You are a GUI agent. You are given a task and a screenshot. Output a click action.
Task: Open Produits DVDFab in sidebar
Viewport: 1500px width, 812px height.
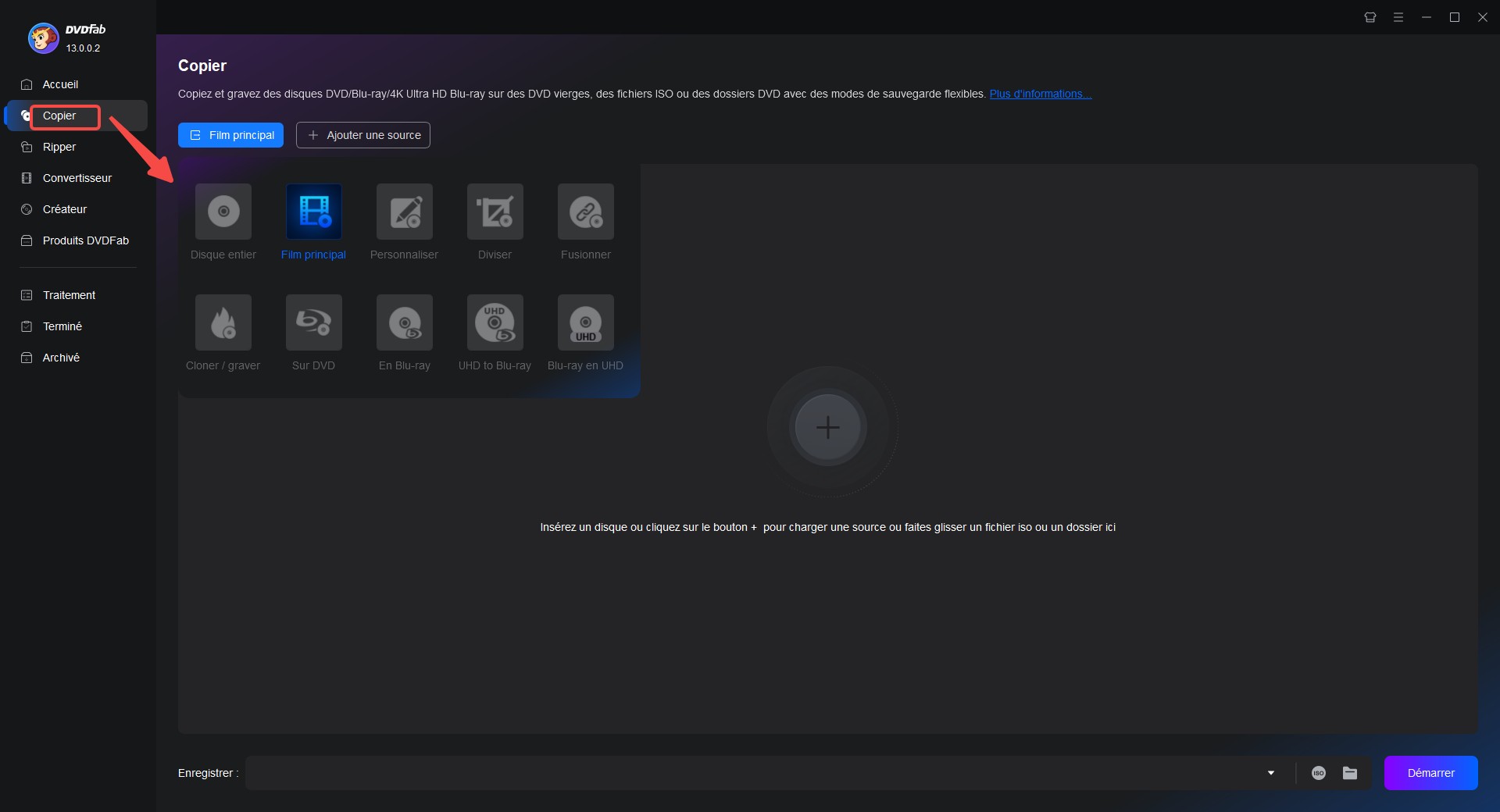coord(76,240)
